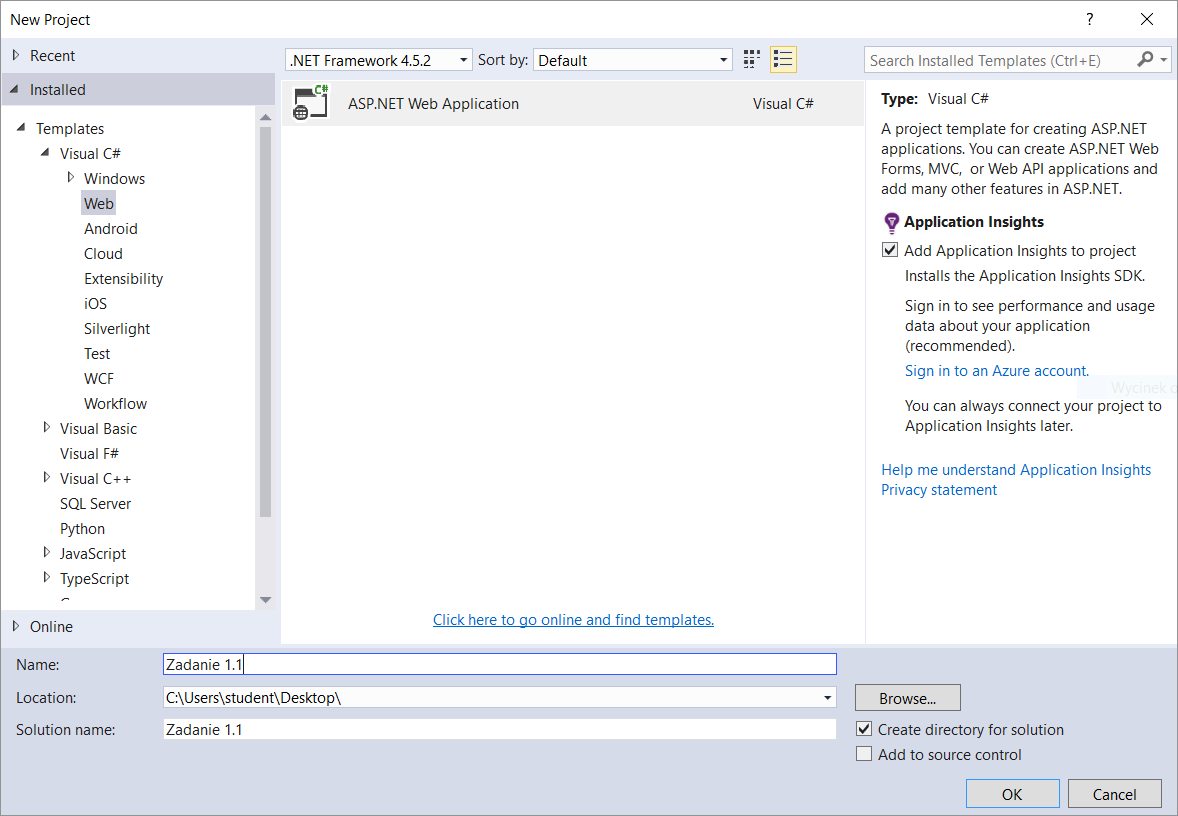Open Help me understand Application Insights link
Image resolution: width=1178 pixels, height=816 pixels.
coord(1016,470)
